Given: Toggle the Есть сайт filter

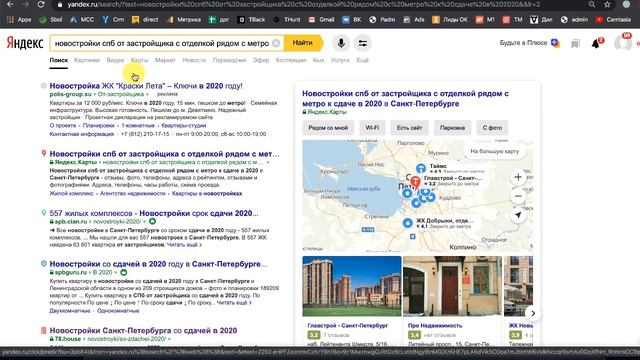Looking at the screenshot, I should point(409,128).
